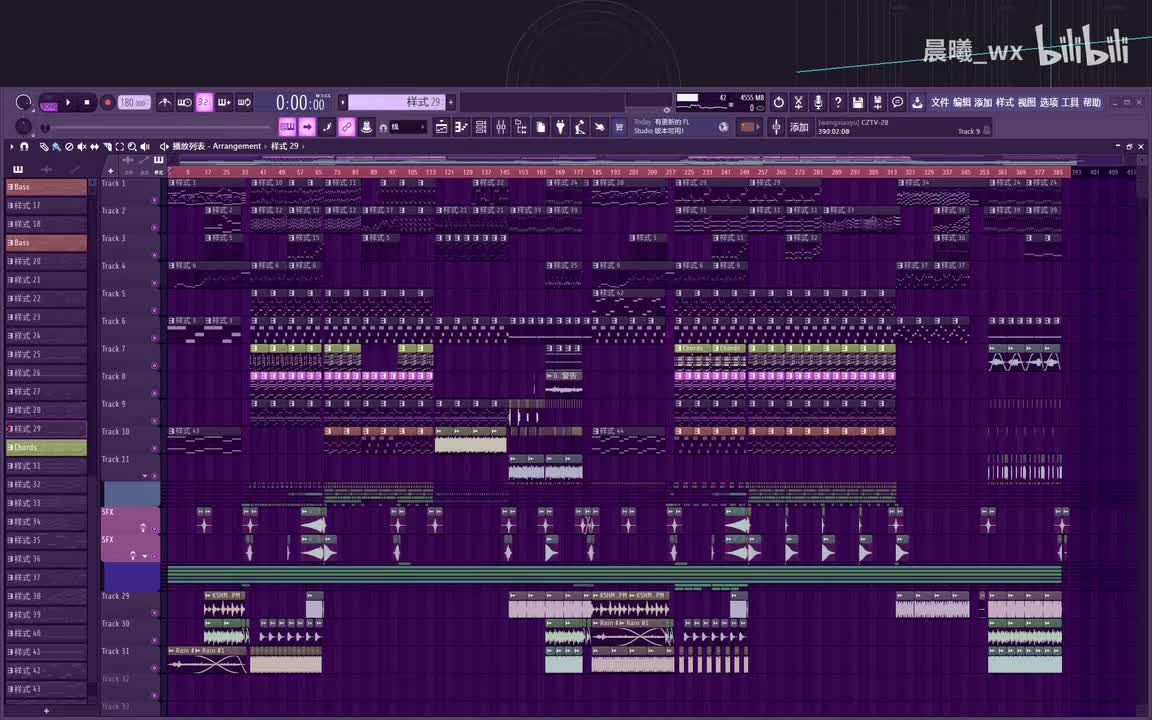Open the Piano roll view icon
This screenshot has height=720, width=1152.
[461, 127]
